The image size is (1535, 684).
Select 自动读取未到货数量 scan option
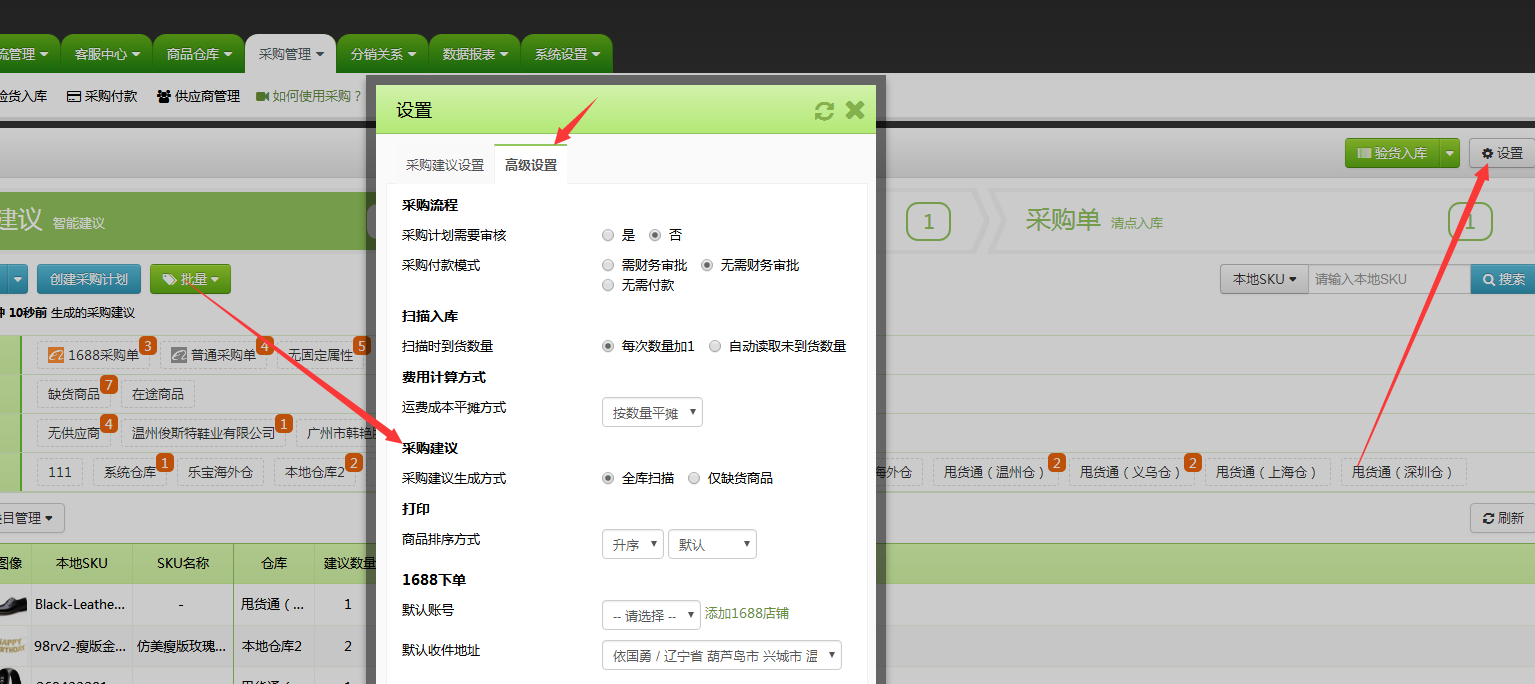coord(715,346)
